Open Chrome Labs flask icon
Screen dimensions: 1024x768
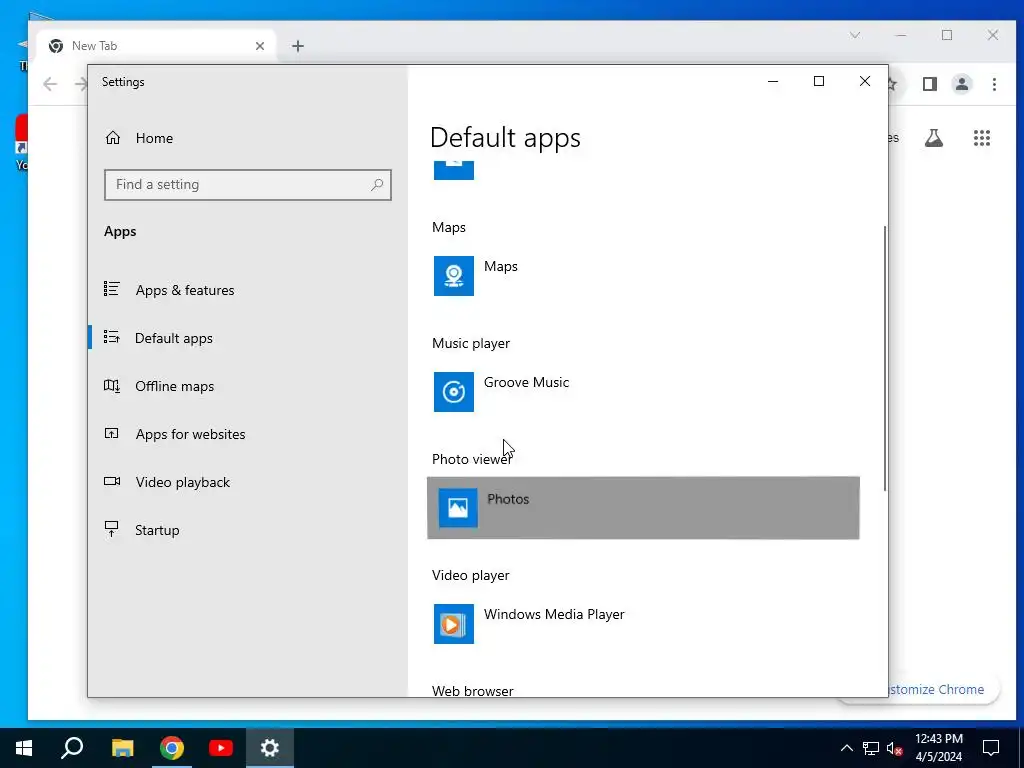(934, 138)
